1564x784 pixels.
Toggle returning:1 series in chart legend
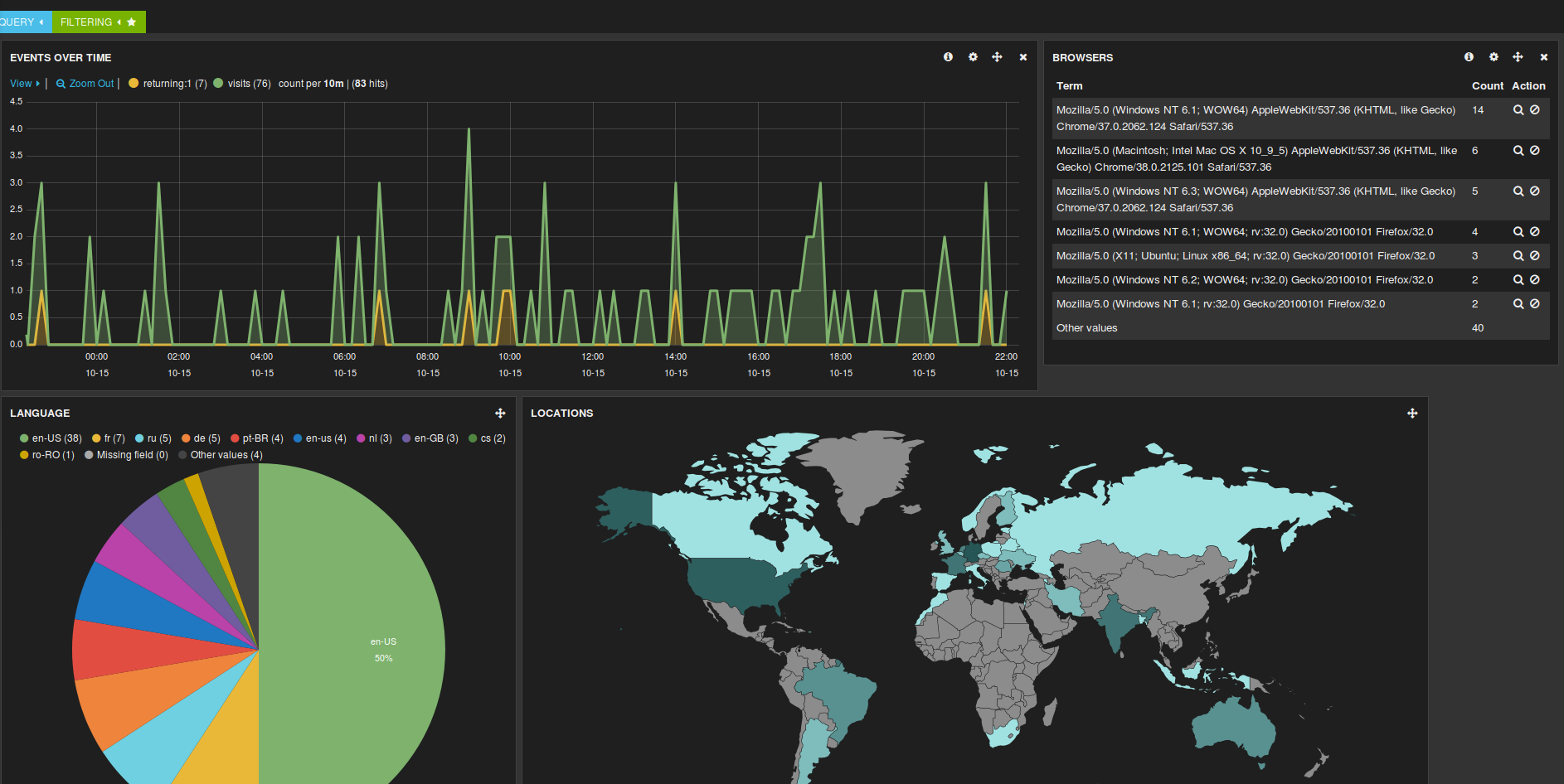[168, 84]
